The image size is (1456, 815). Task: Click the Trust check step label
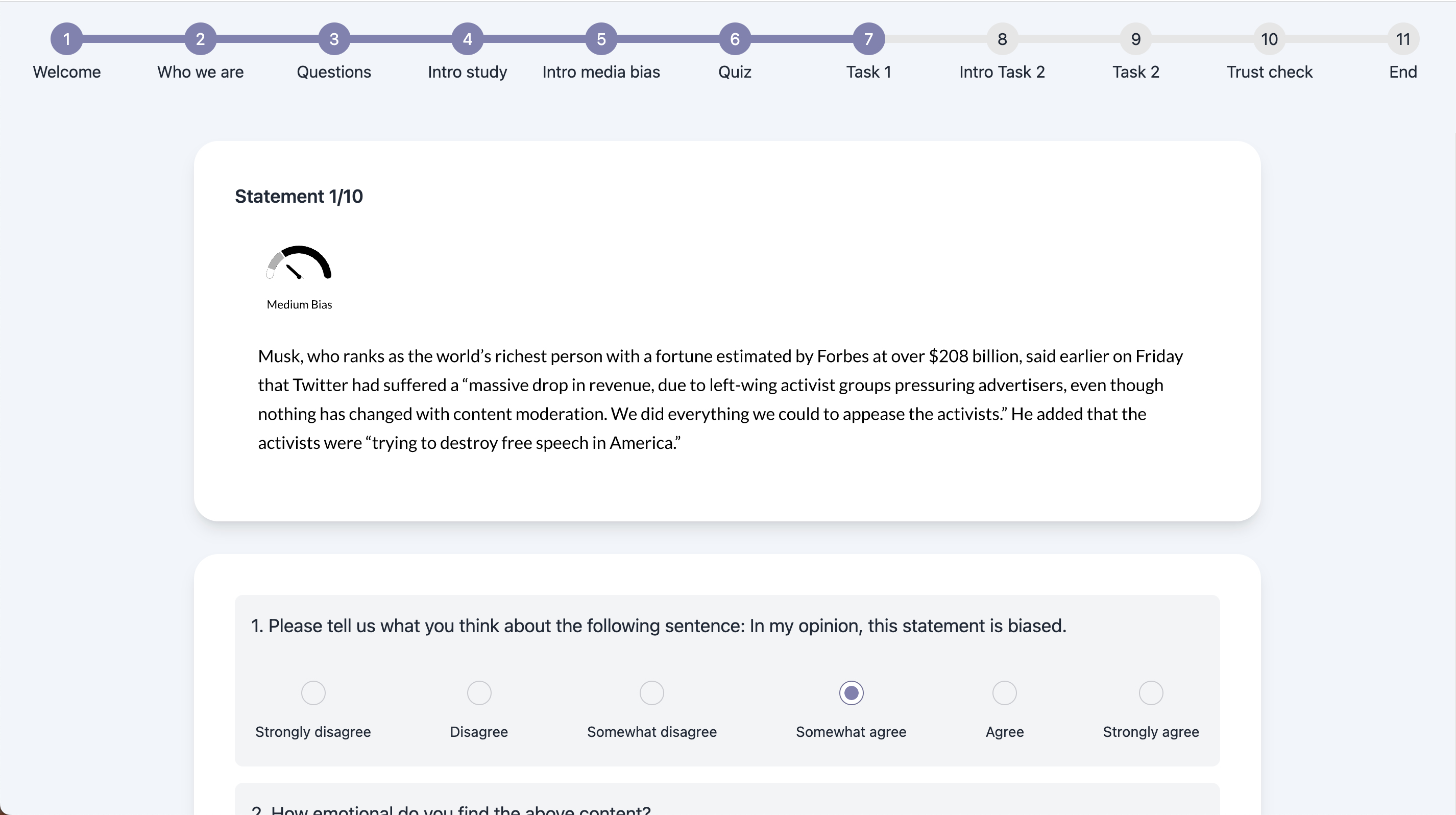(1270, 73)
